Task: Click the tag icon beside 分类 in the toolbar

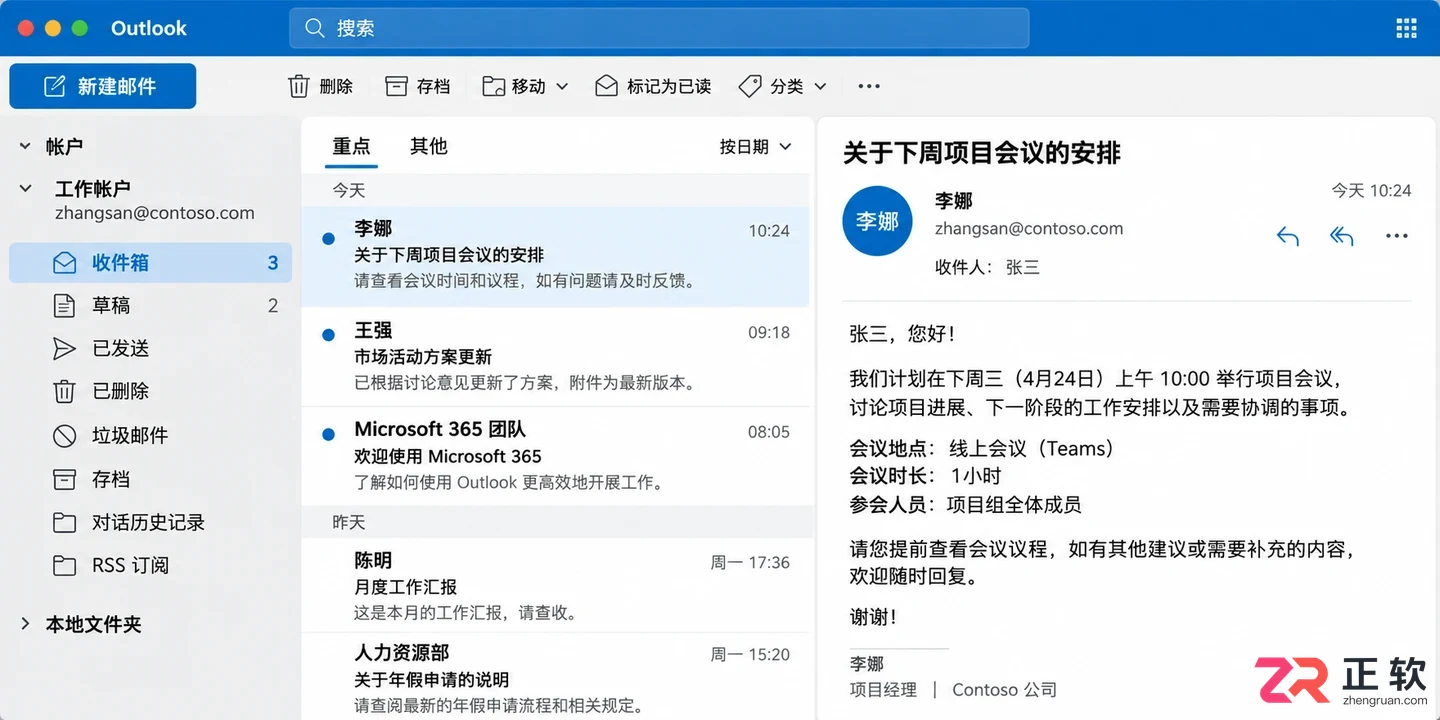Action: click(750, 87)
